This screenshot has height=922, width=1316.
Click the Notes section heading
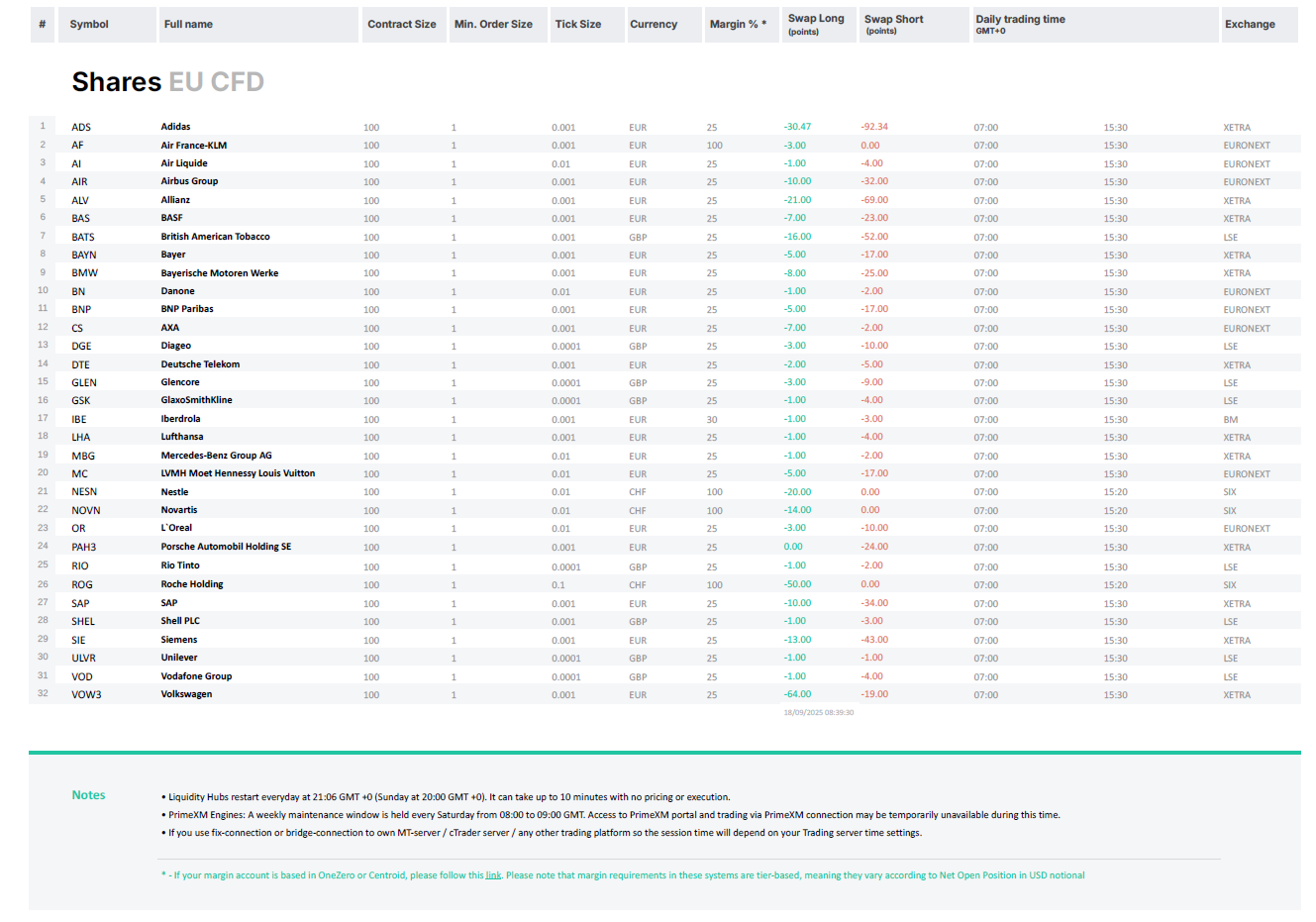tap(88, 795)
